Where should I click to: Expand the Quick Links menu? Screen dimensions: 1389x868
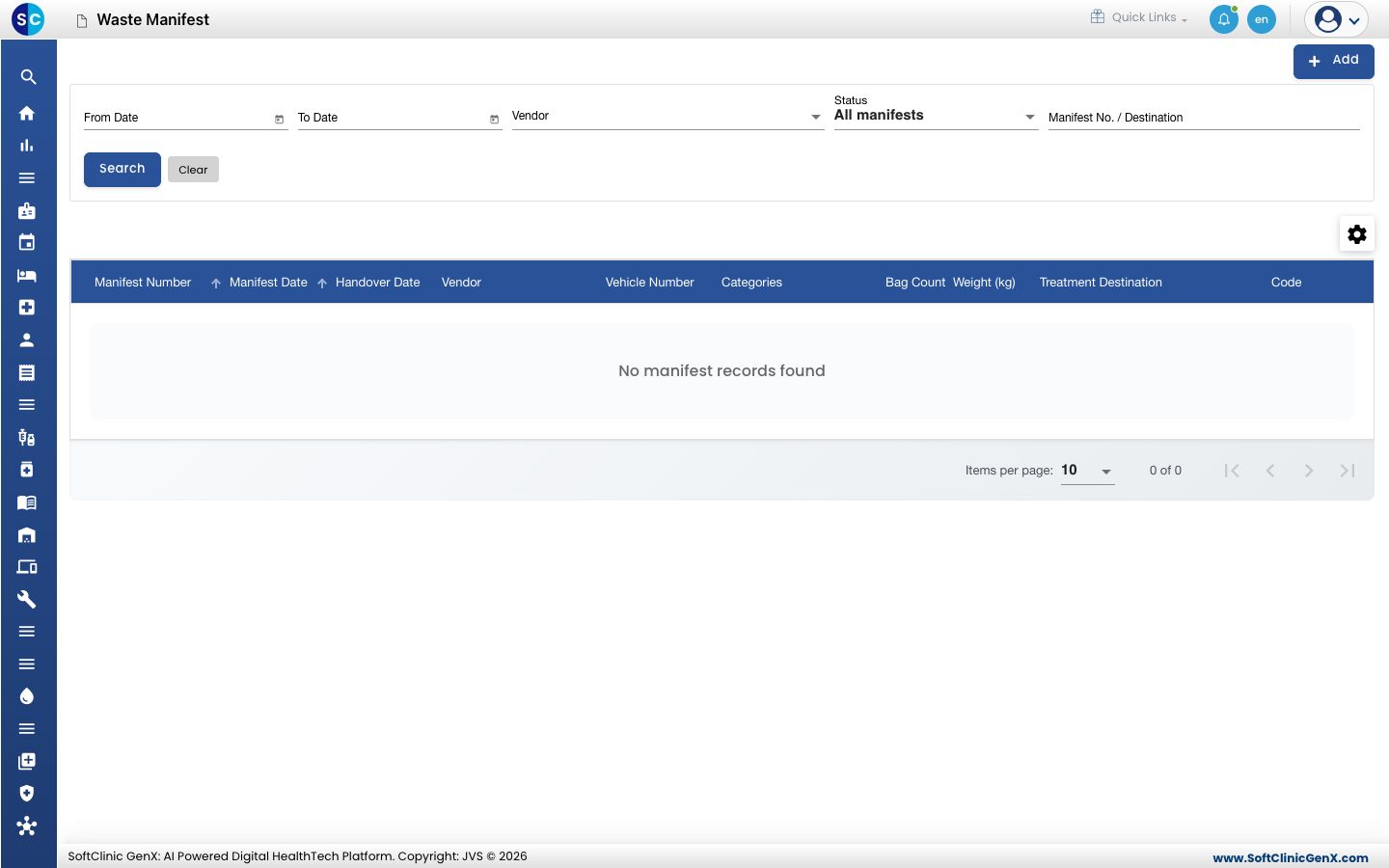(1139, 17)
